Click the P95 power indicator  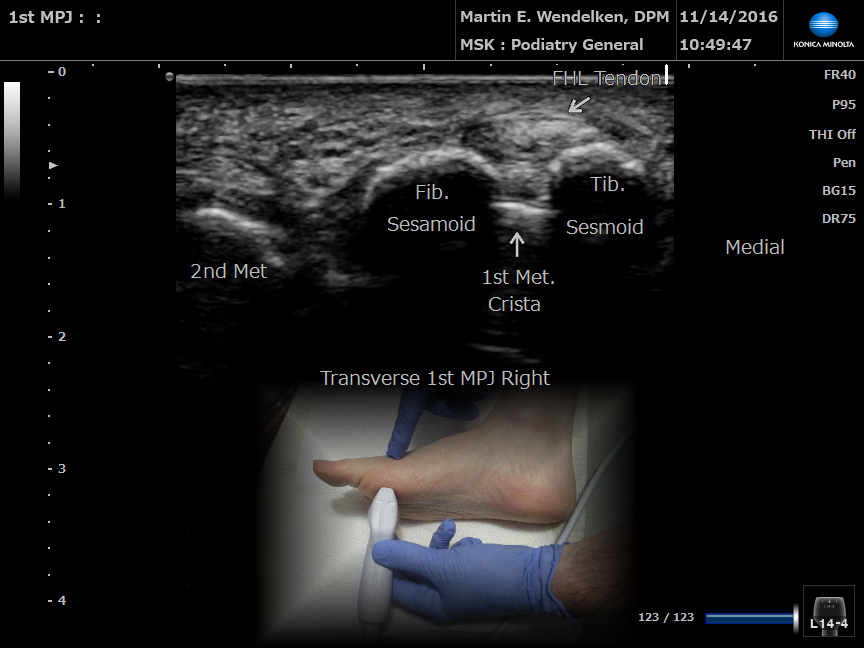(x=842, y=104)
